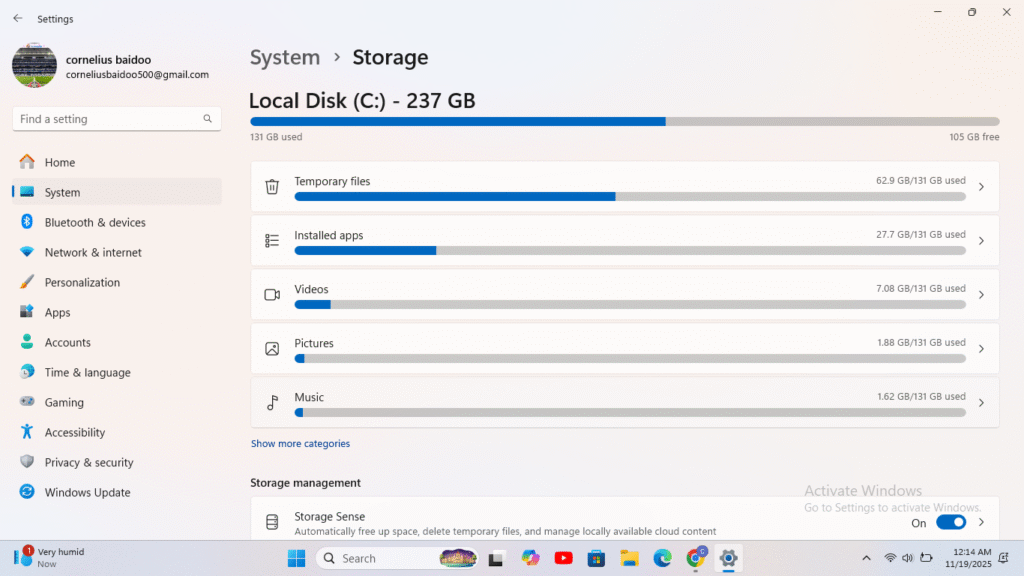Click System in the breadcrumb
This screenshot has width=1024, height=576.
coord(285,58)
